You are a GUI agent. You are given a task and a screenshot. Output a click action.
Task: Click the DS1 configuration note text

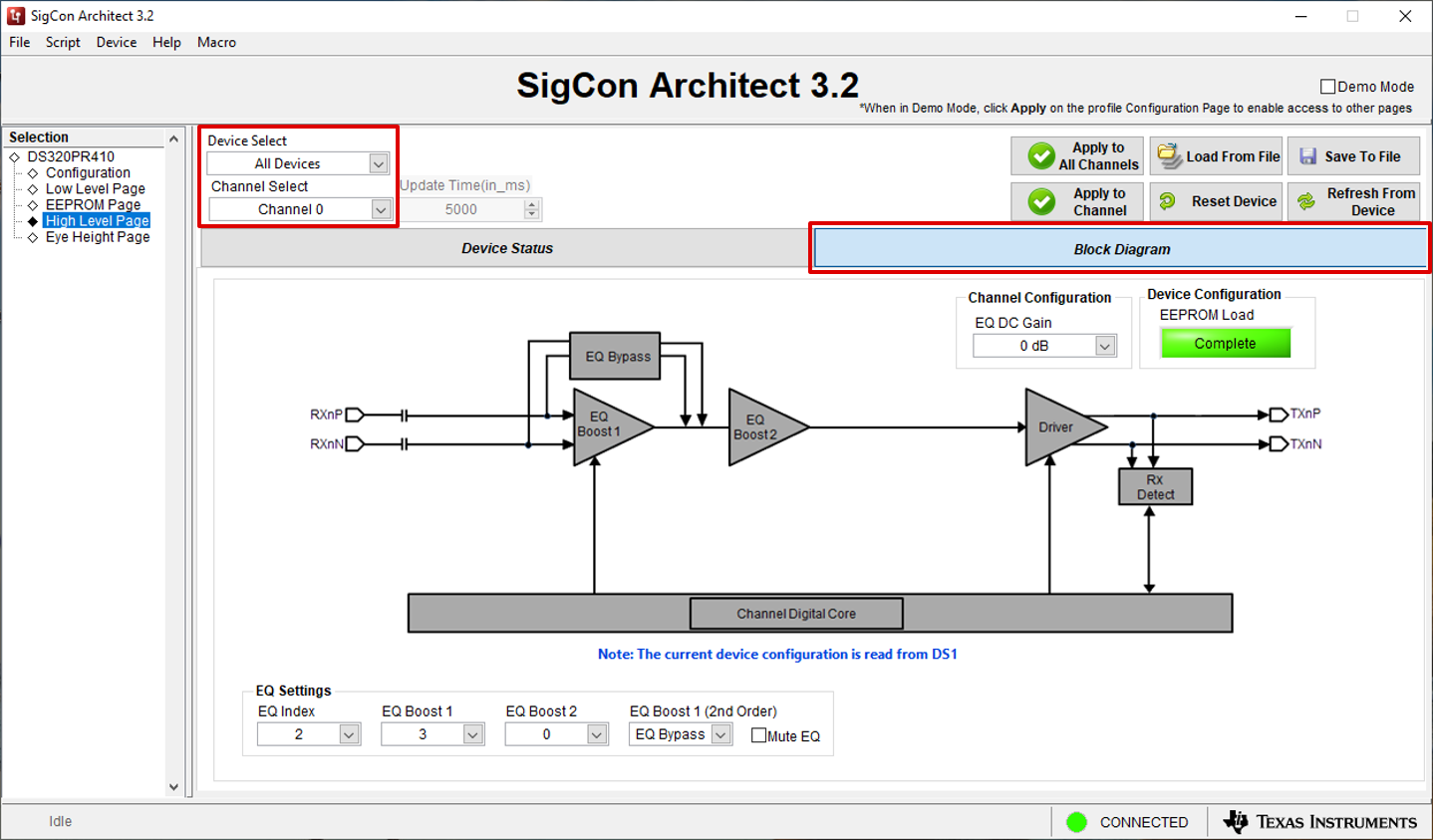[x=777, y=654]
